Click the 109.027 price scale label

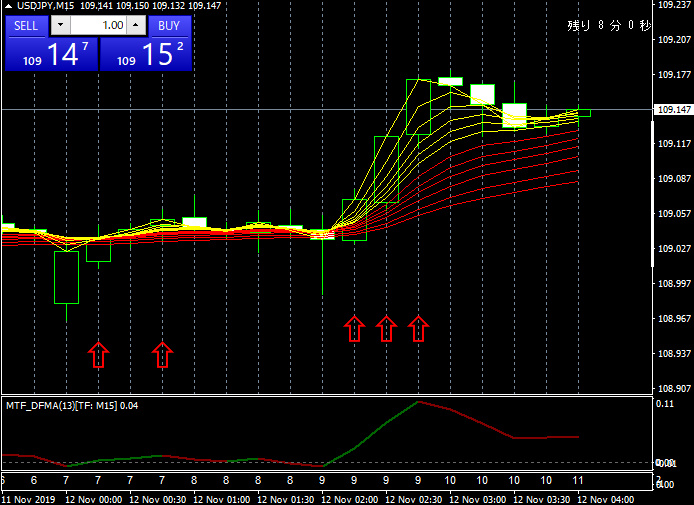coord(674,248)
